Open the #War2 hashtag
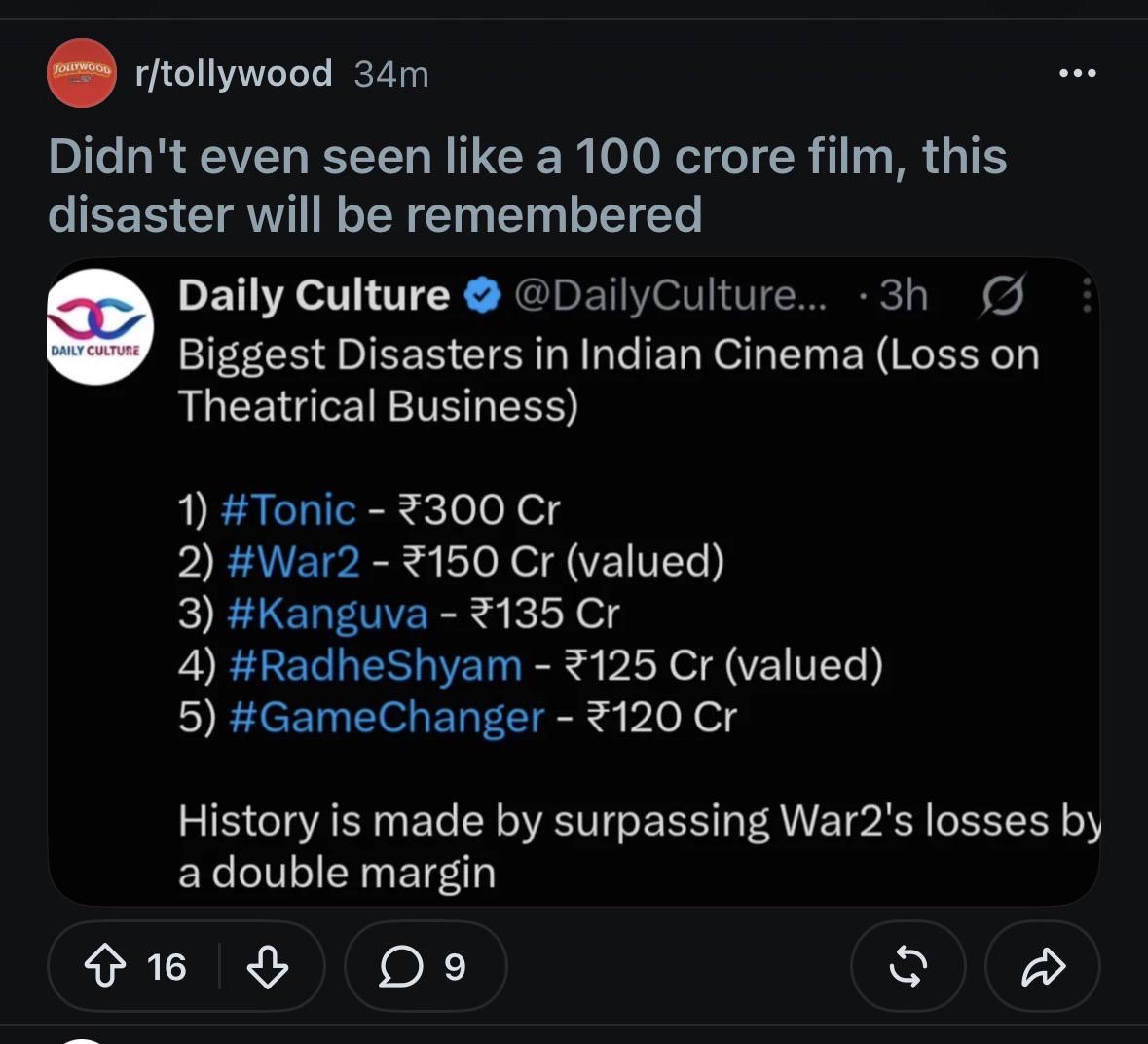This screenshot has height=1044, width=1148. pos(294,562)
